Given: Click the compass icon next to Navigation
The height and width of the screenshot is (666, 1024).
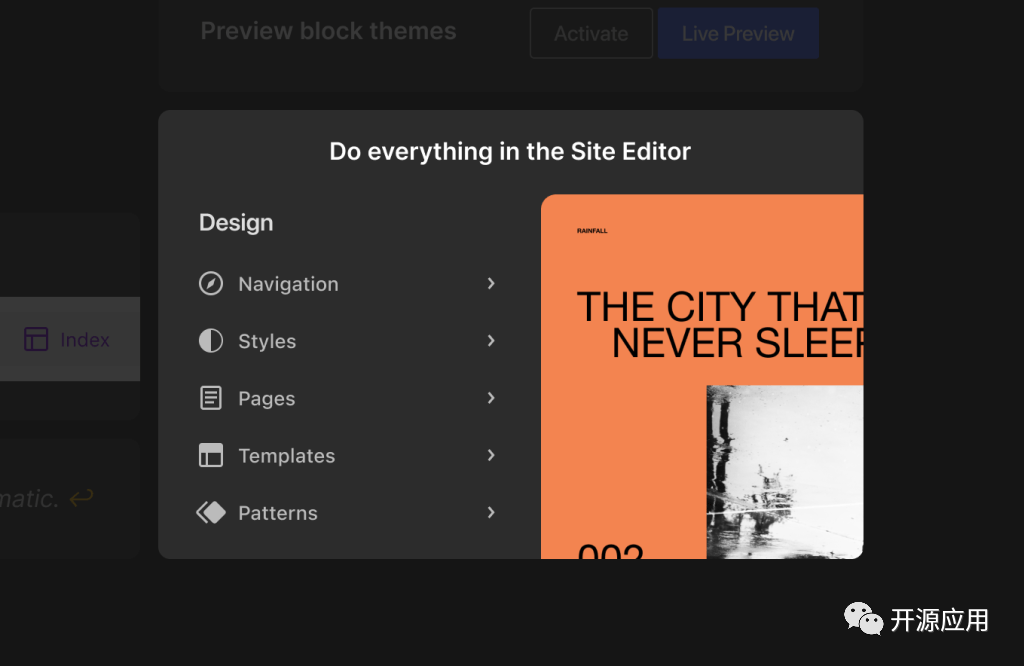Looking at the screenshot, I should click(x=211, y=284).
